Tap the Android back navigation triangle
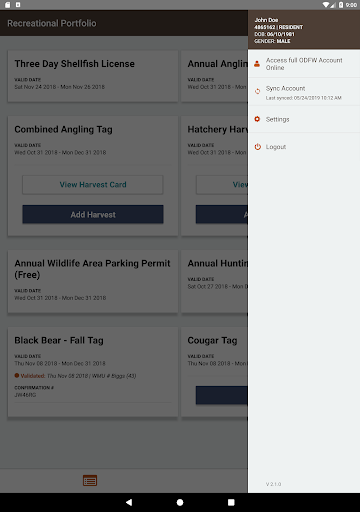The image size is (360, 512). click(x=129, y=502)
